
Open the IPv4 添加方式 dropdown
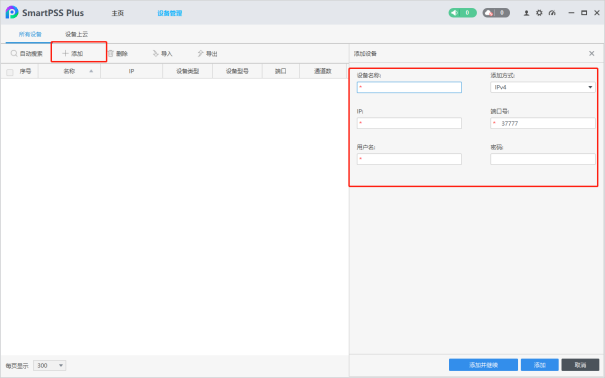(x=542, y=87)
